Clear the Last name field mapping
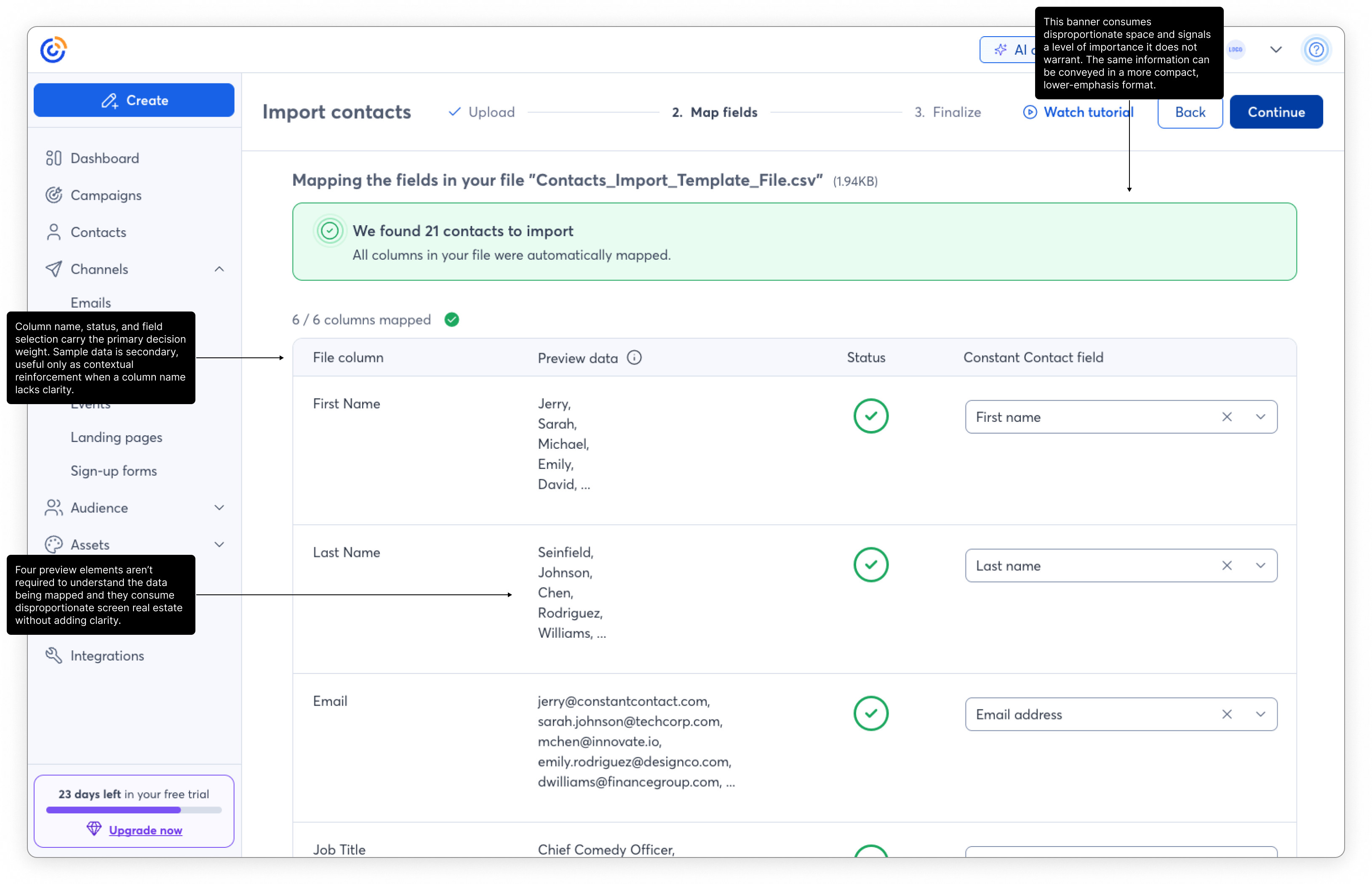Image resolution: width=1372 pixels, height=884 pixels. pyautogui.click(x=1227, y=565)
